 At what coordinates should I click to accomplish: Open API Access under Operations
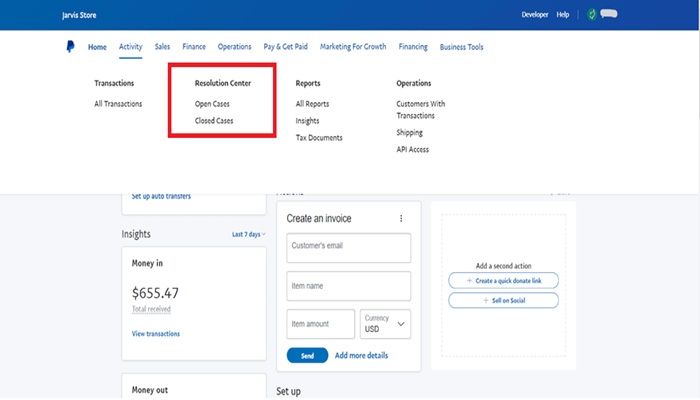tap(412, 149)
